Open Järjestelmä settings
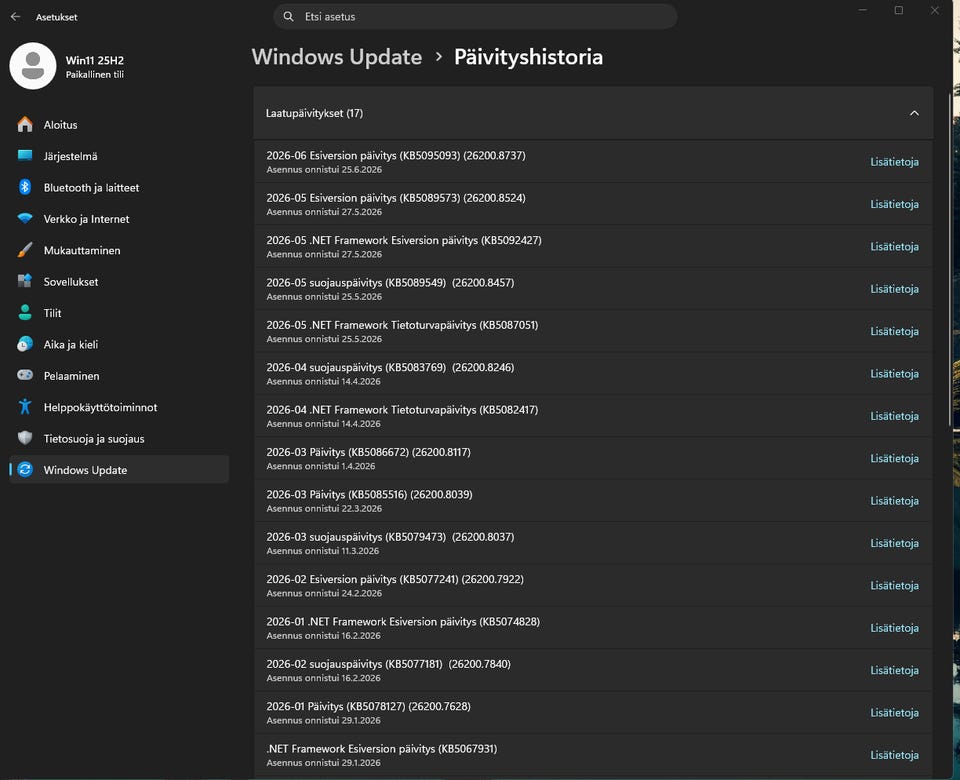Screen dimensions: 960x780 coord(119,156)
